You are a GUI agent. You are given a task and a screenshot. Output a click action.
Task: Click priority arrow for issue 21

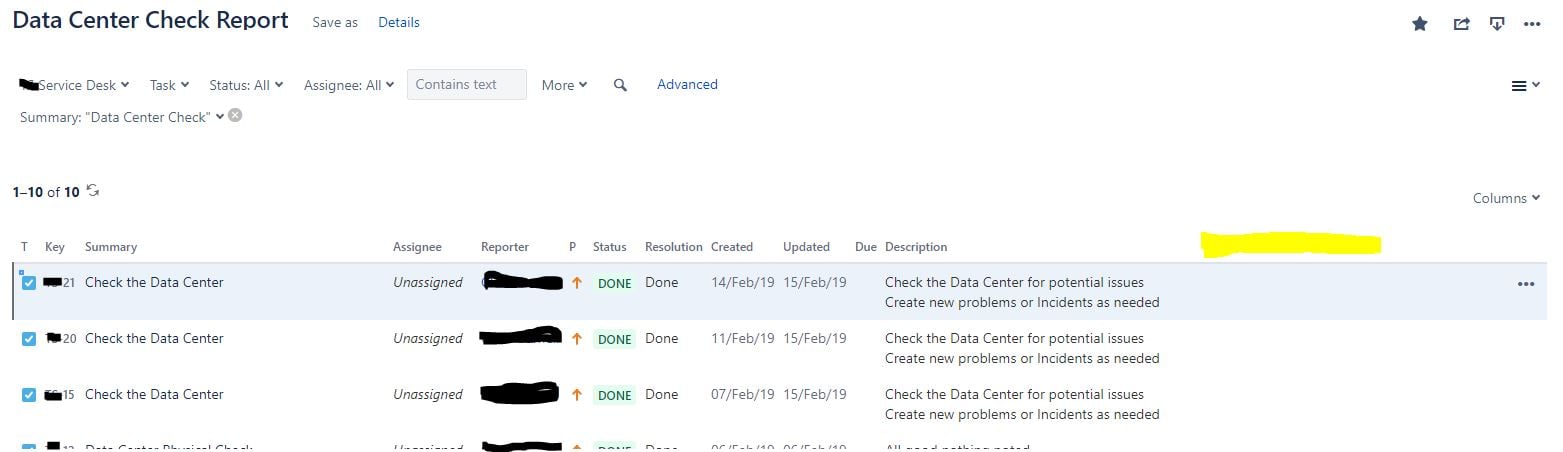pyautogui.click(x=577, y=283)
